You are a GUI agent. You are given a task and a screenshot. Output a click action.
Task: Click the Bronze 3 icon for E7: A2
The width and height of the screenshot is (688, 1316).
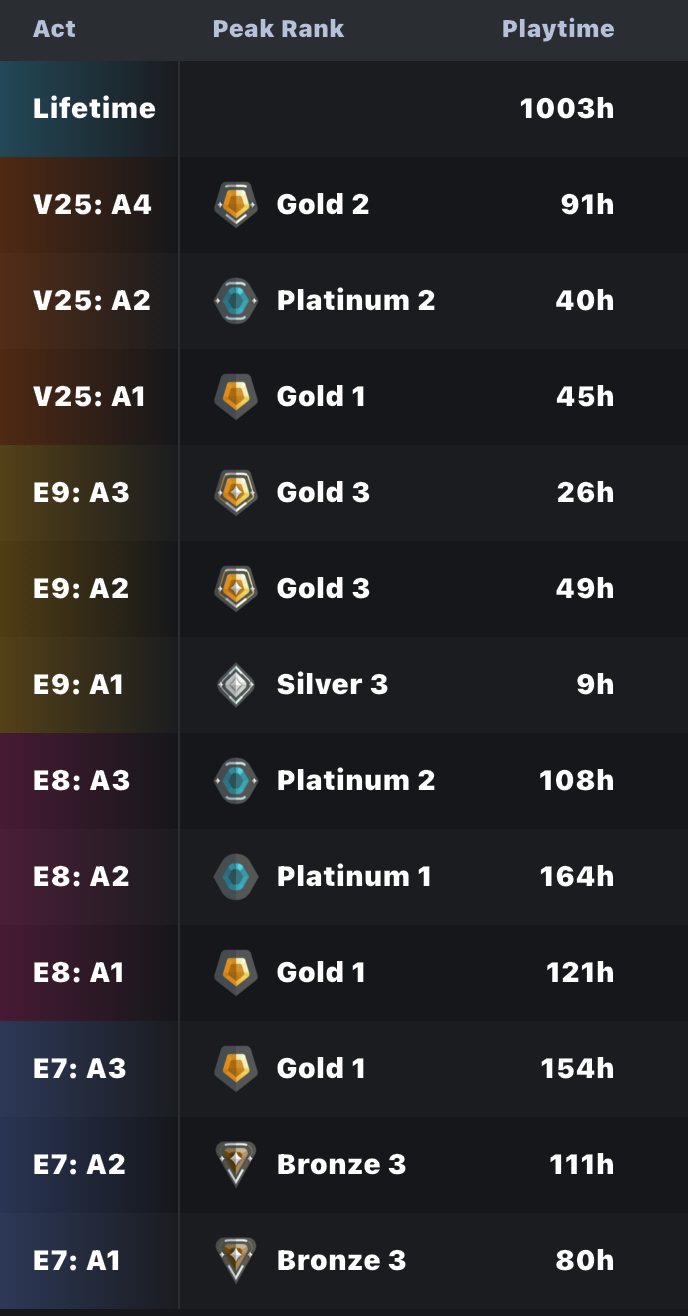click(236, 1164)
